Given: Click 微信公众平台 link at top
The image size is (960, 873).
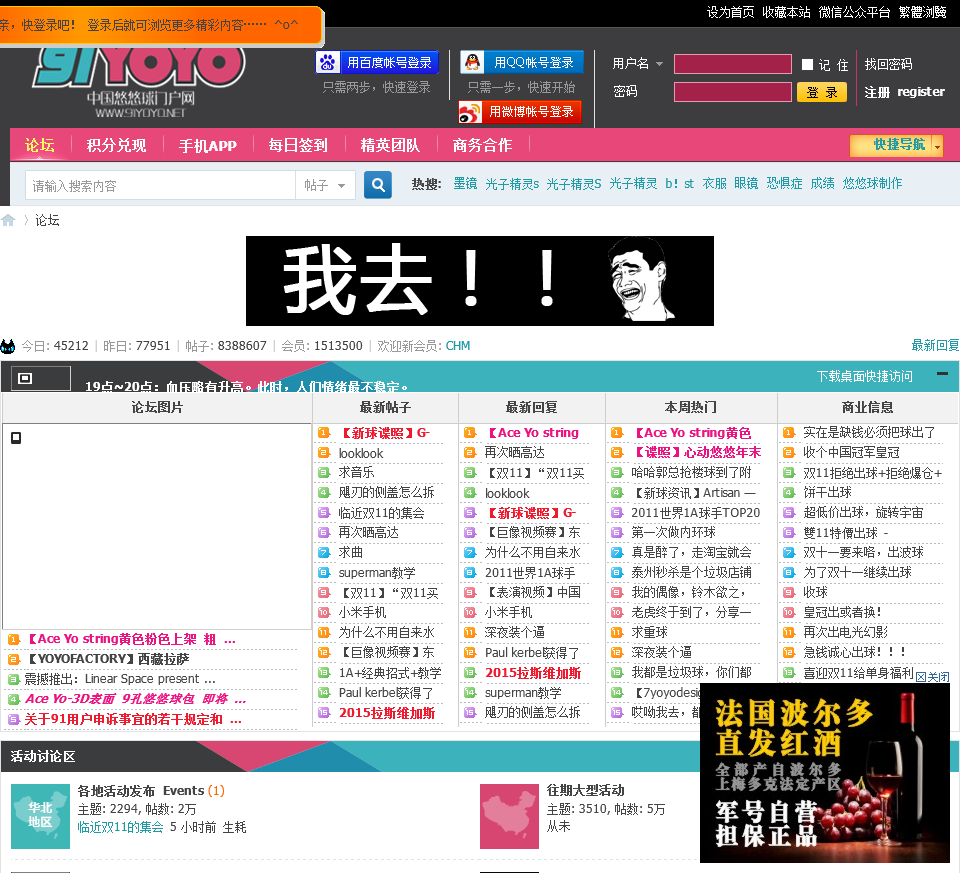Looking at the screenshot, I should click(854, 12).
